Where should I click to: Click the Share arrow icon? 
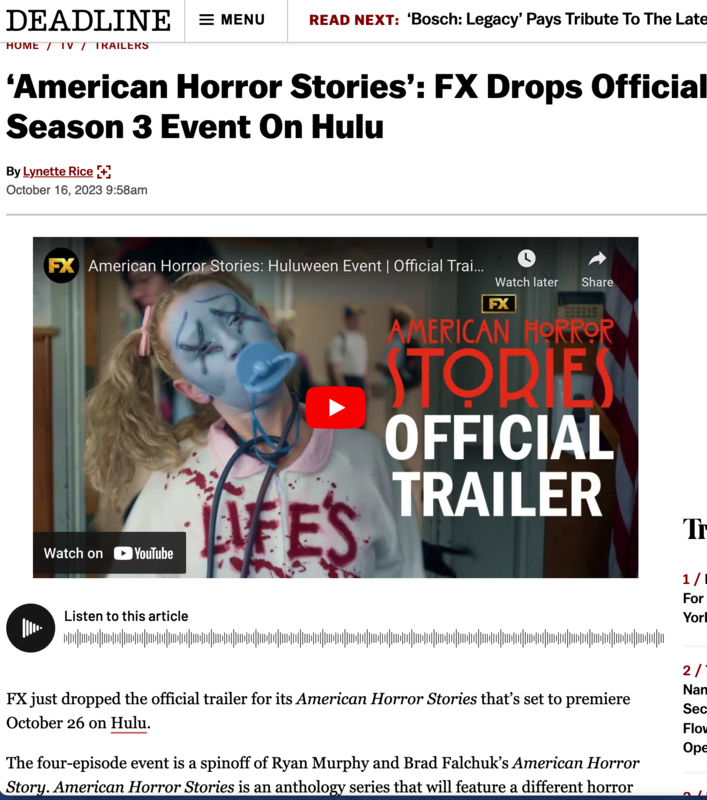(597, 259)
